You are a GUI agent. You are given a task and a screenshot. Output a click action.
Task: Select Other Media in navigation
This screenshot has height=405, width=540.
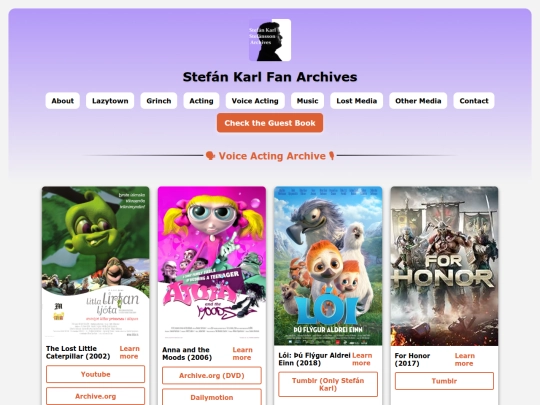418,101
